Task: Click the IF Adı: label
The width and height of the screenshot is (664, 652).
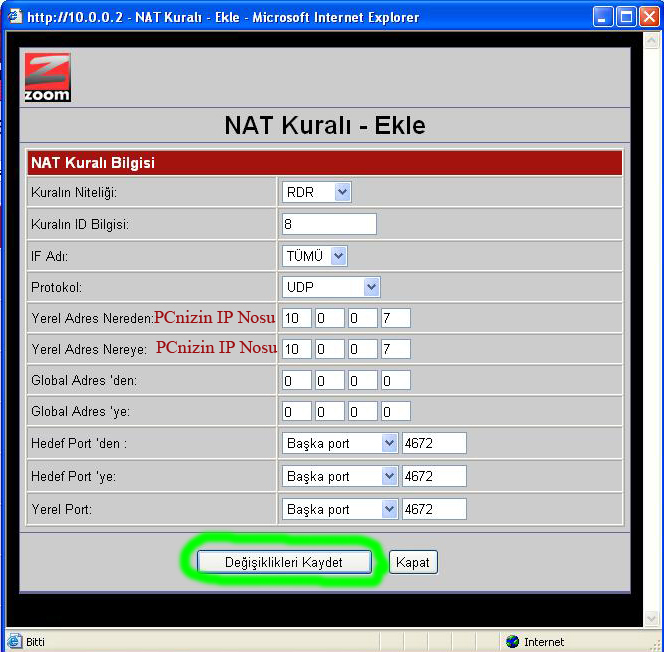Action: point(49,256)
